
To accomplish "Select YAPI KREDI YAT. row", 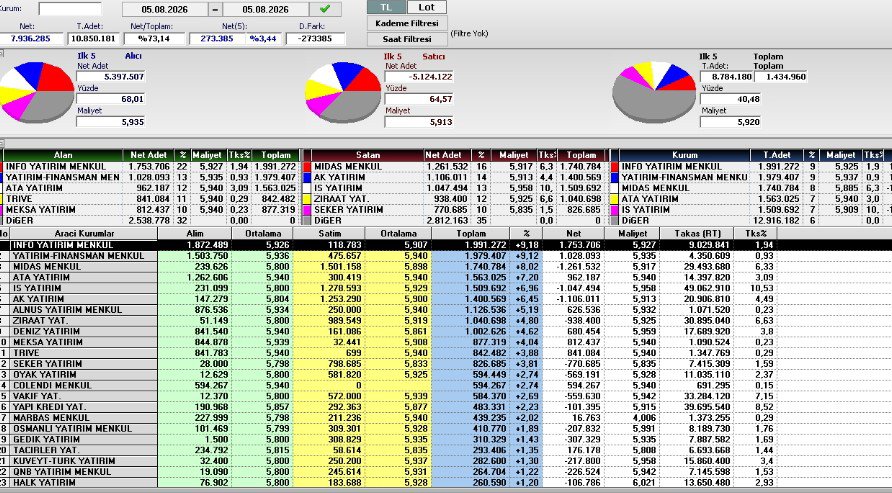I will click(389, 407).
